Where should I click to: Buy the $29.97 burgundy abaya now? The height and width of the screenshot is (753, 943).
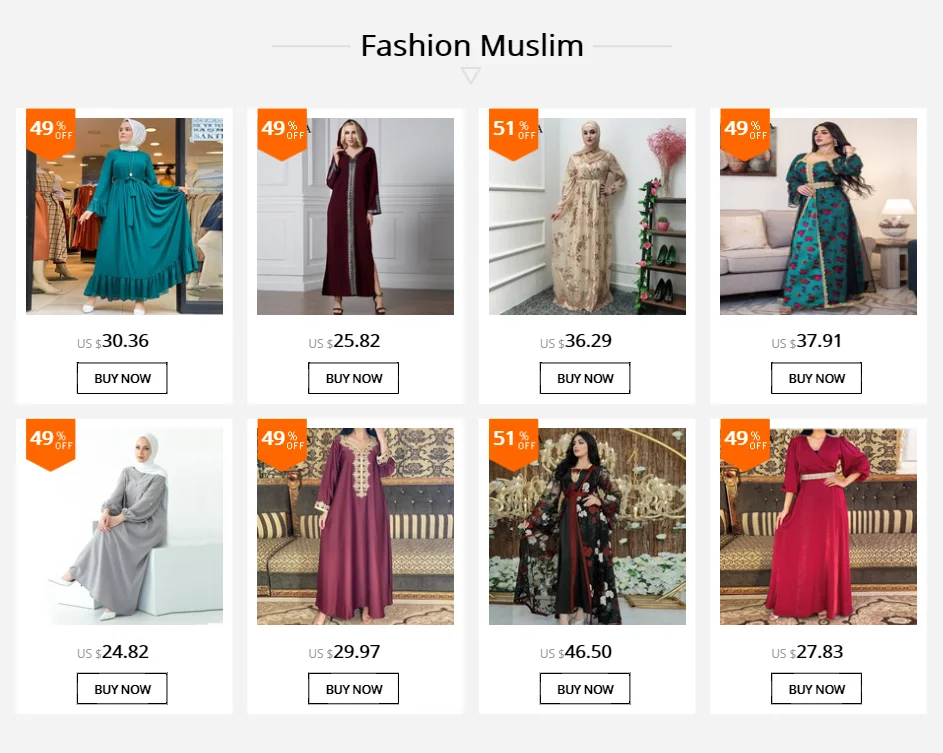pyautogui.click(x=354, y=689)
